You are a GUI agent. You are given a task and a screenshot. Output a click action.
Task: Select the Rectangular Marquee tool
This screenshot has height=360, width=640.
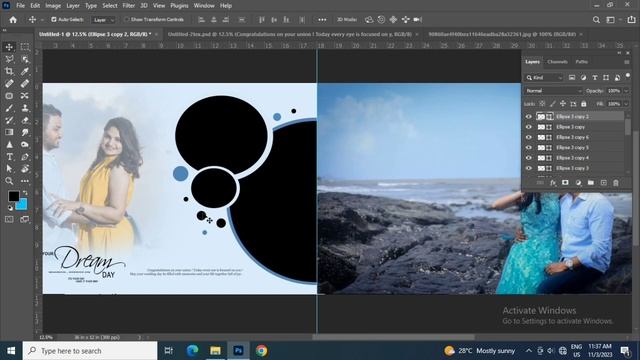[25, 47]
